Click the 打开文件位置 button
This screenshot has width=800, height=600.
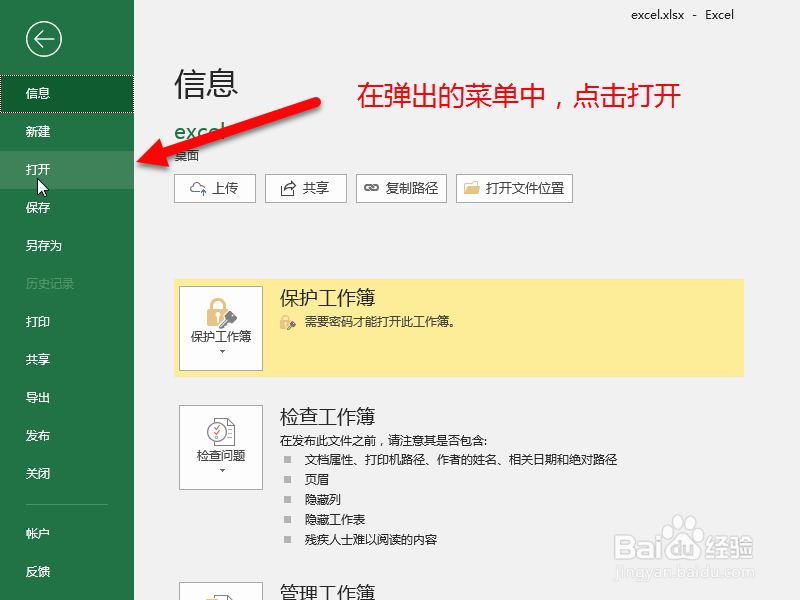pos(514,188)
